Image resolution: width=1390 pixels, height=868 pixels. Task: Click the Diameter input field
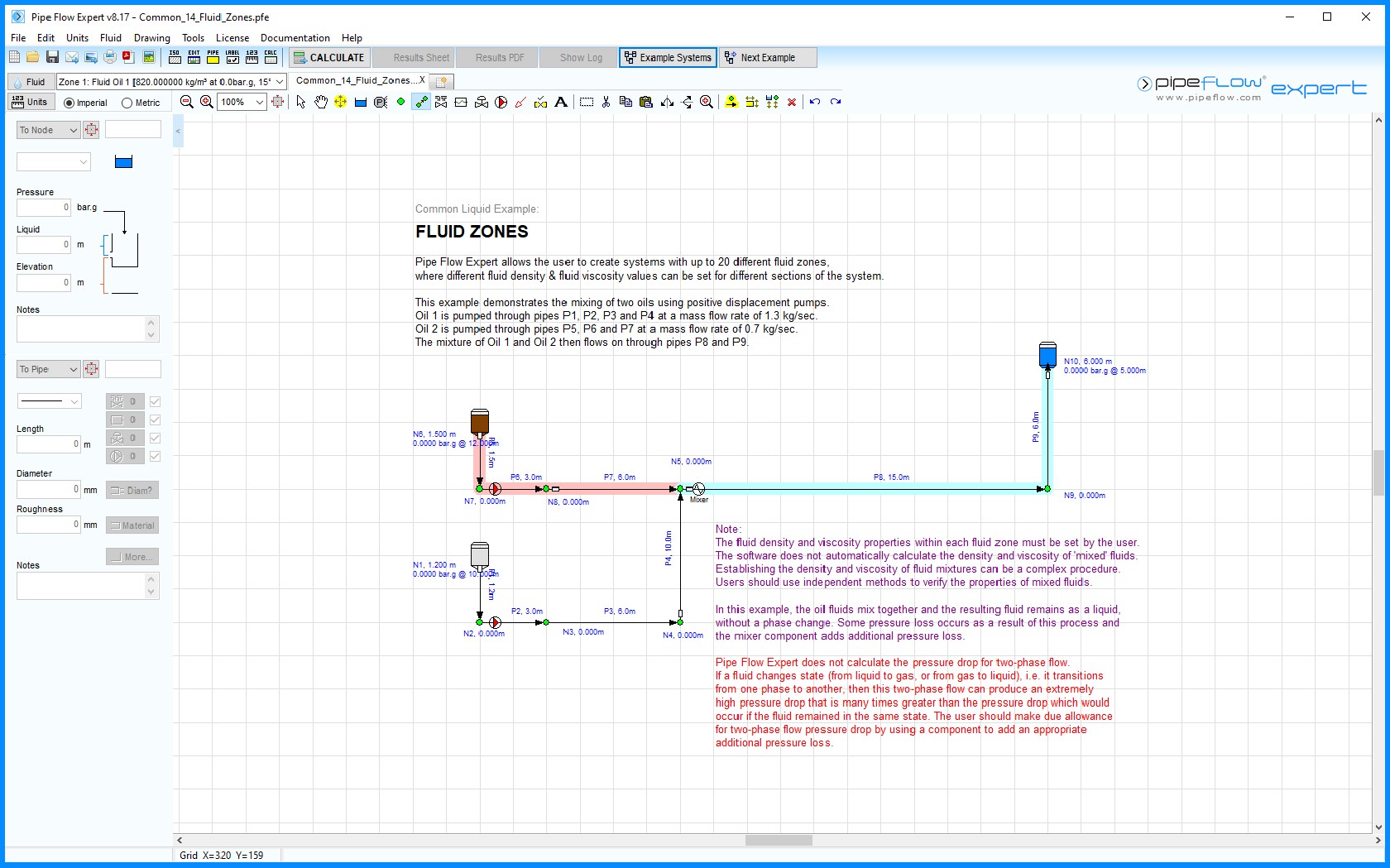49,489
